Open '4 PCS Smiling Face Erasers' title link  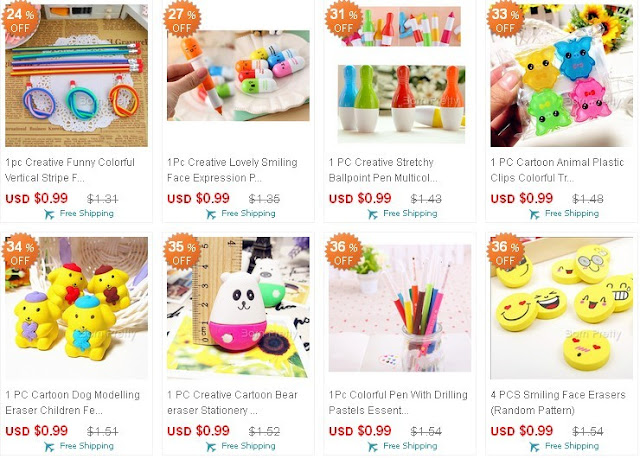[558, 403]
